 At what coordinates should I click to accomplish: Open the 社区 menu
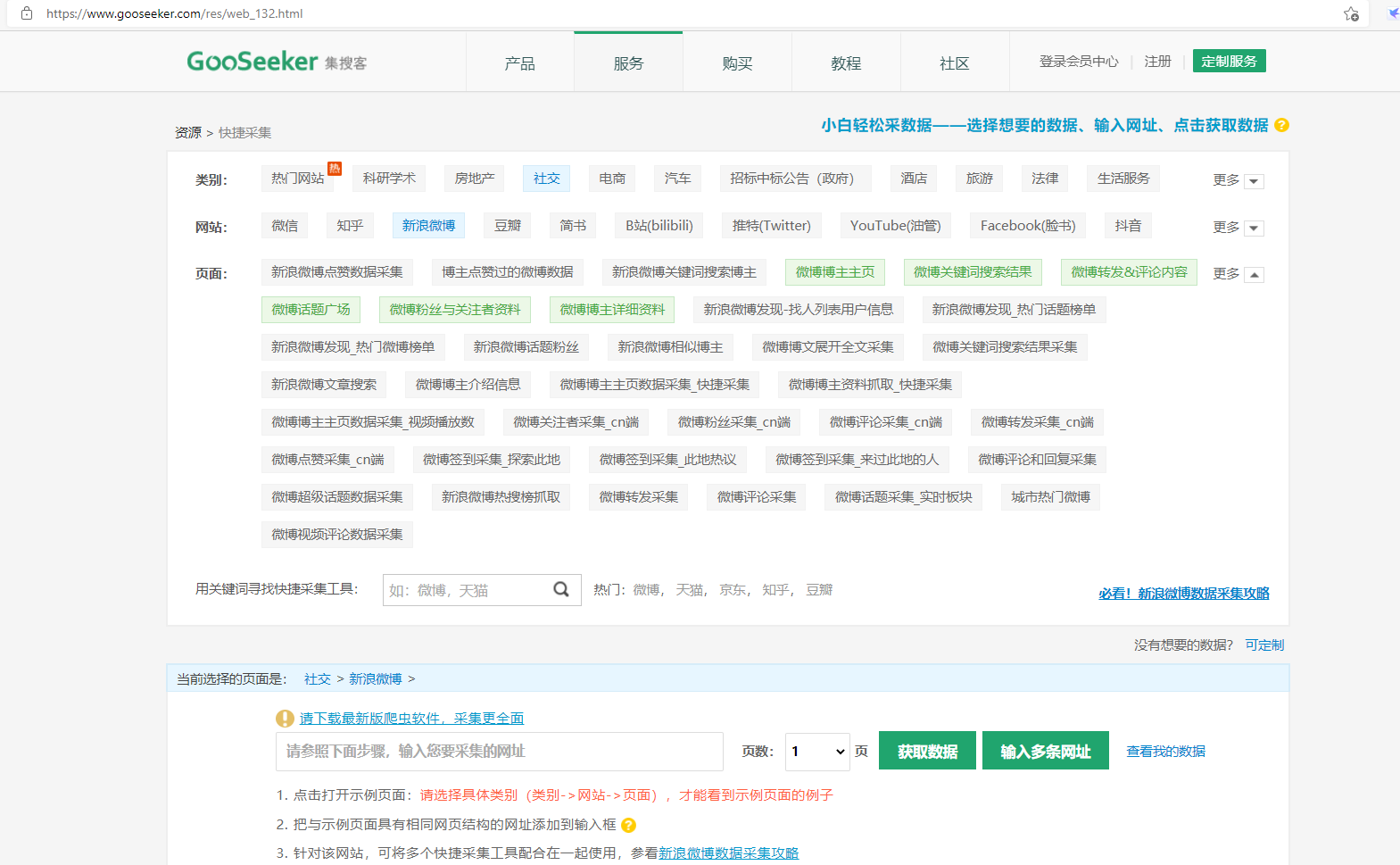pyautogui.click(x=955, y=62)
